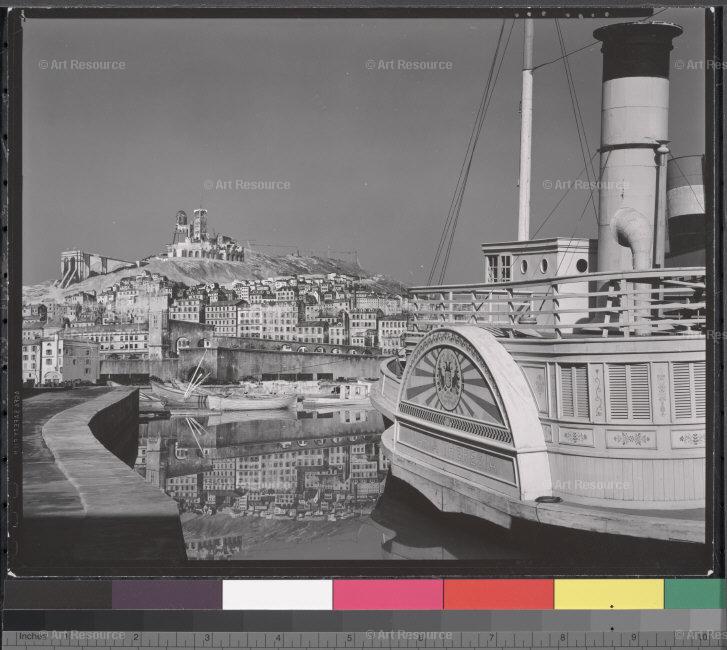Screen dimensions: 727x650
Task: Click the ruler mark numbered 4
Action: tap(278, 637)
